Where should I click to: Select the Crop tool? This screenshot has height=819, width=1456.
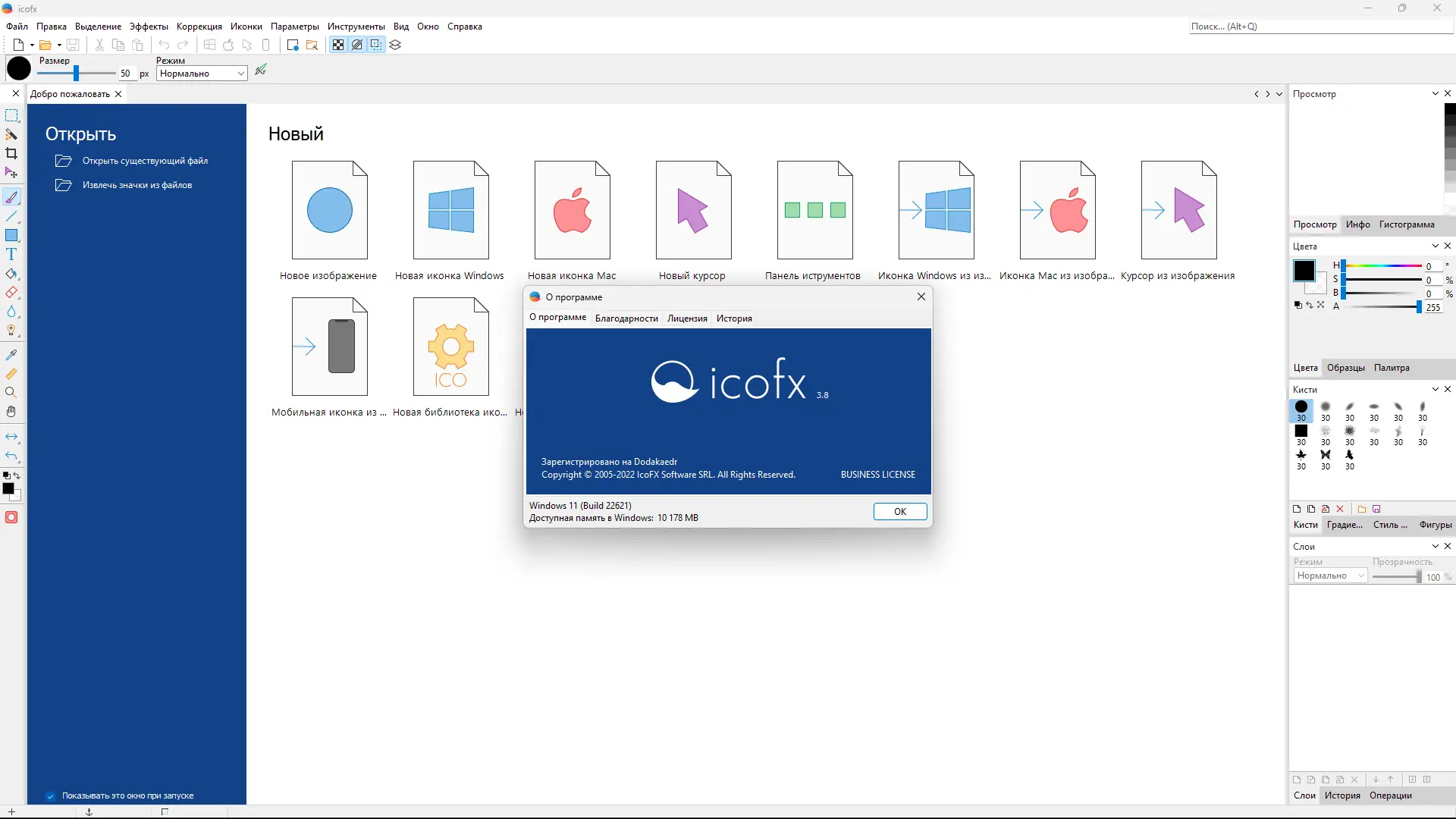[11, 154]
